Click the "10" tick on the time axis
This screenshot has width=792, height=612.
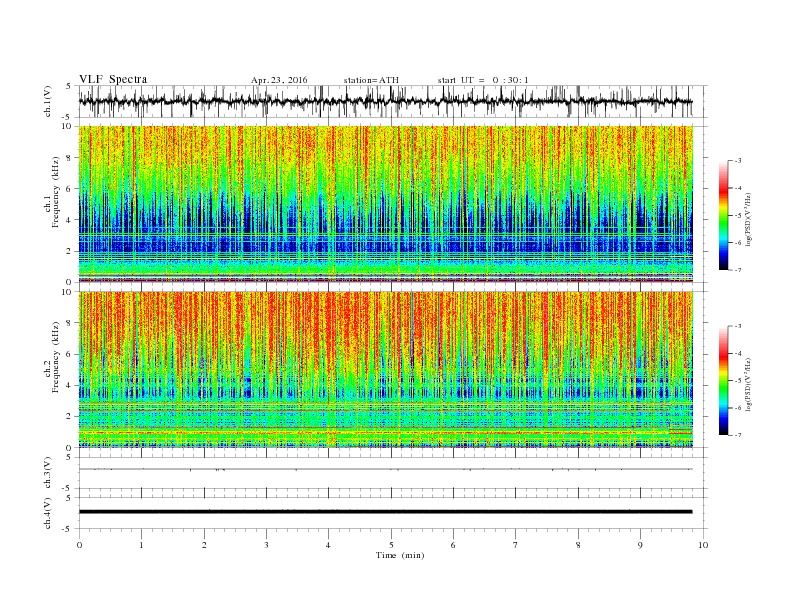click(703, 545)
